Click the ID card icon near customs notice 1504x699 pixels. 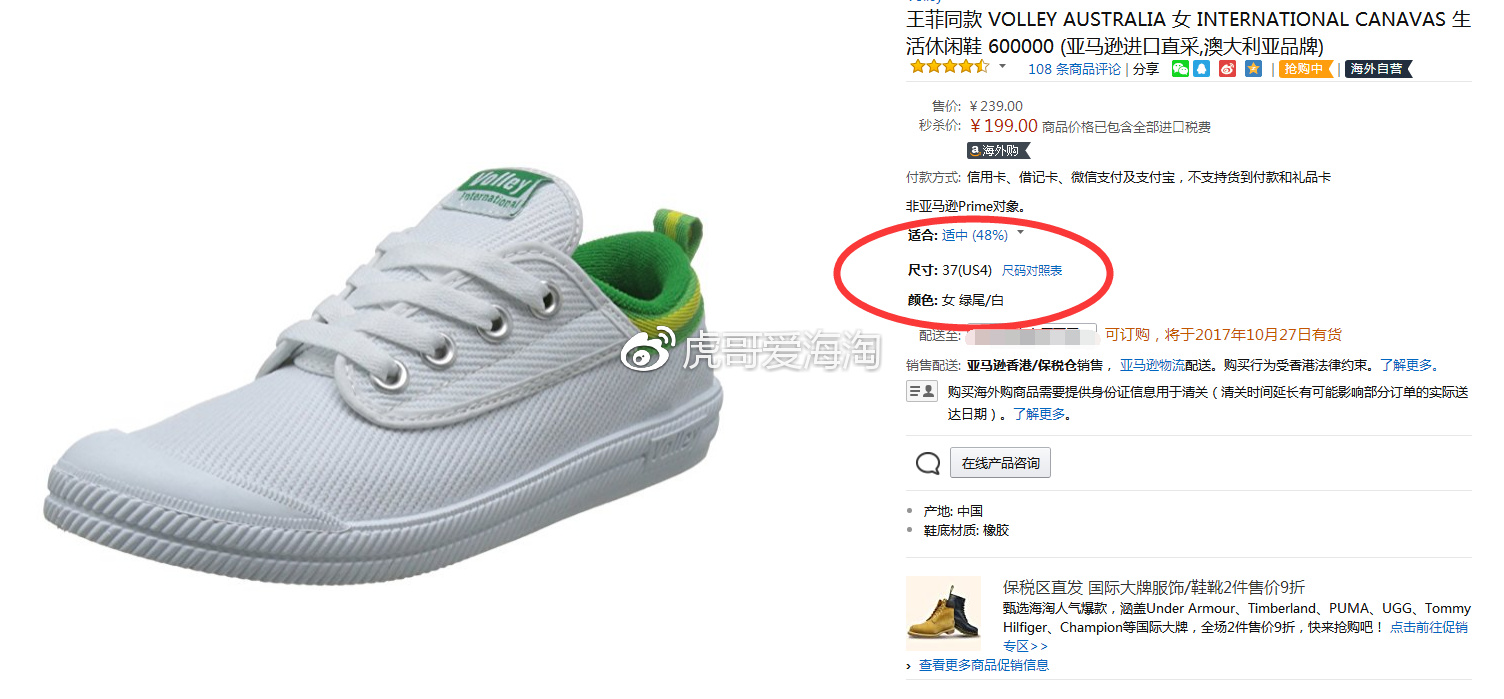coord(921,392)
